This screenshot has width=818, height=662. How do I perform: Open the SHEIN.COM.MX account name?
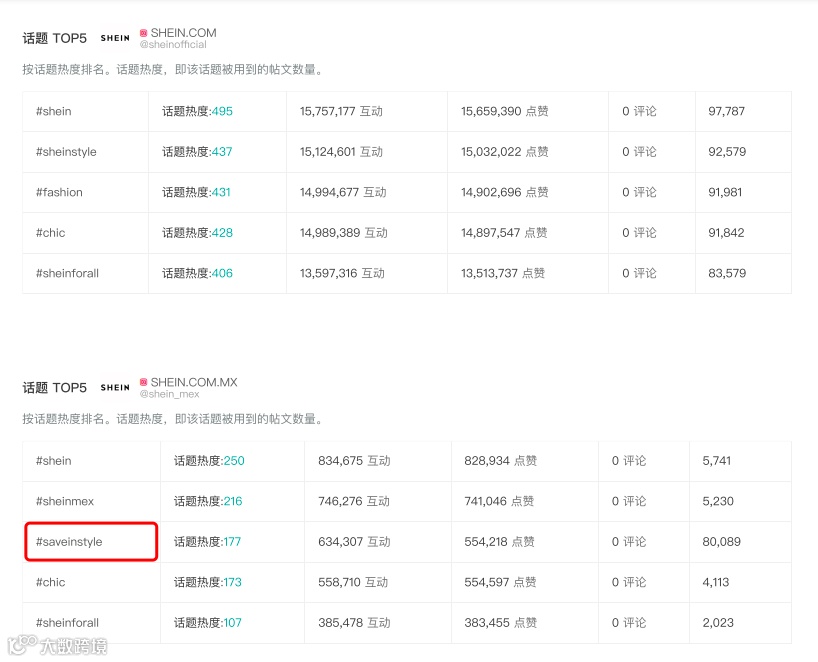[194, 382]
